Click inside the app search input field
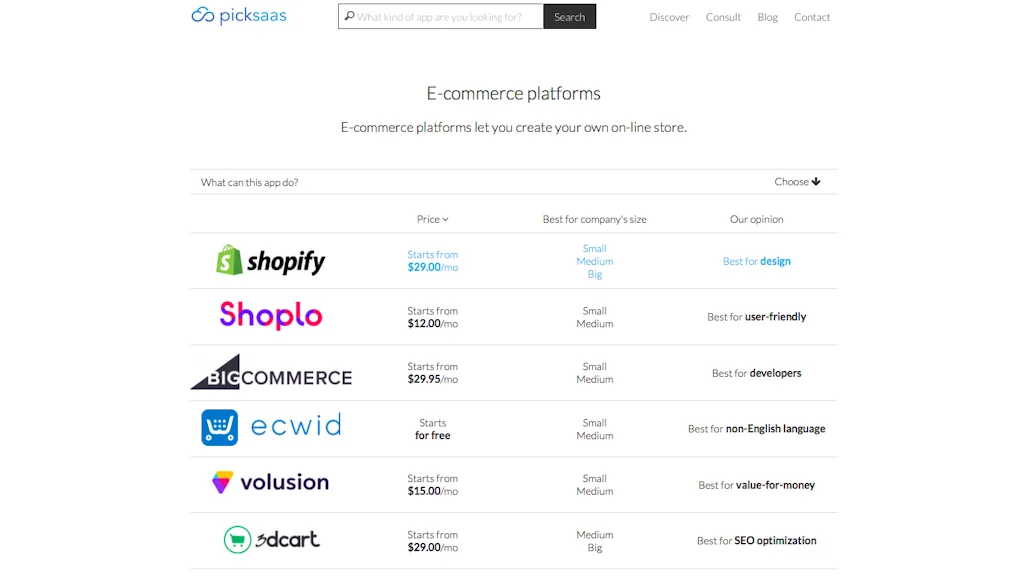 pyautogui.click(x=440, y=16)
